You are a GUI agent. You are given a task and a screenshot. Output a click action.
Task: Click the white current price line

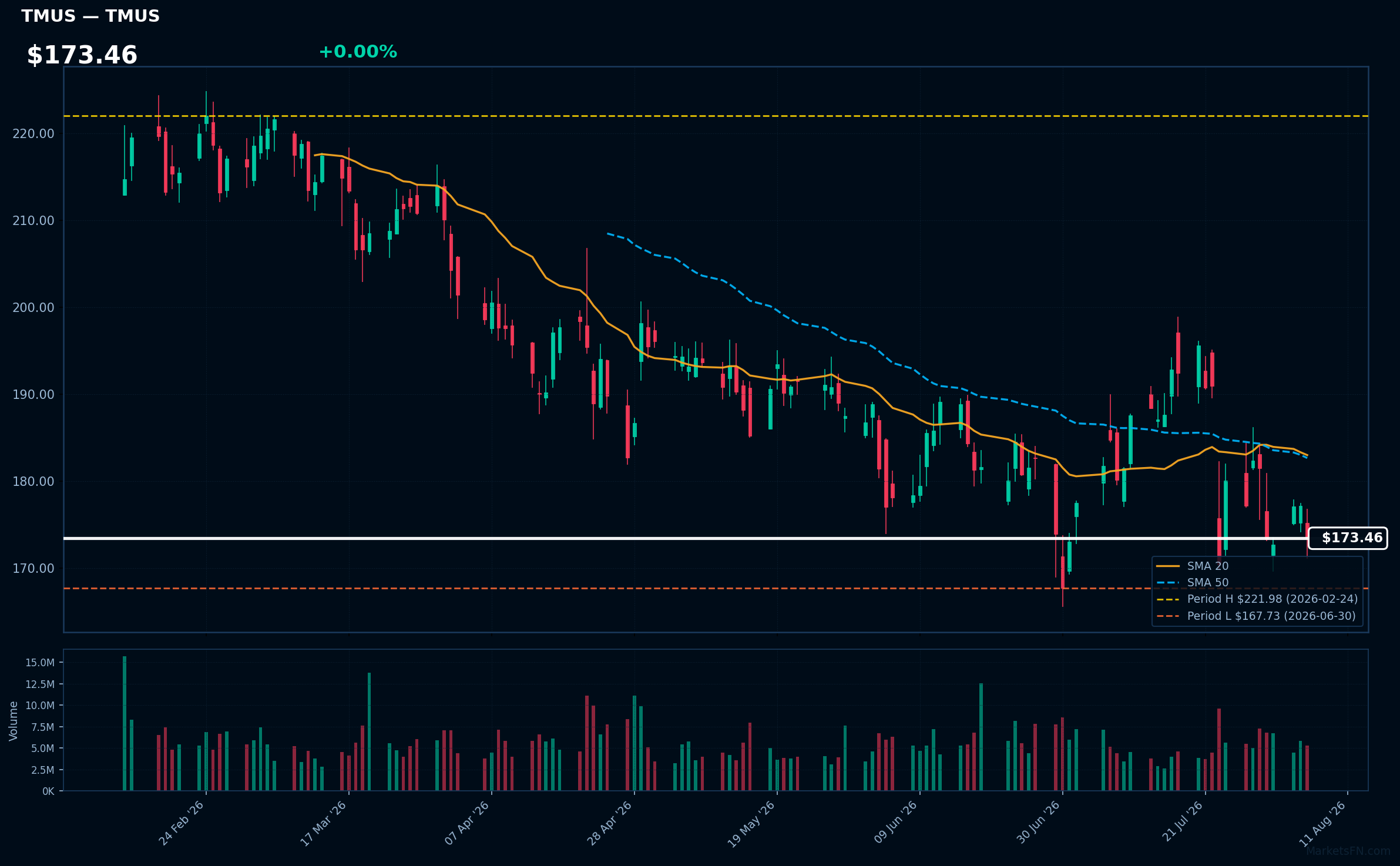coord(686,538)
